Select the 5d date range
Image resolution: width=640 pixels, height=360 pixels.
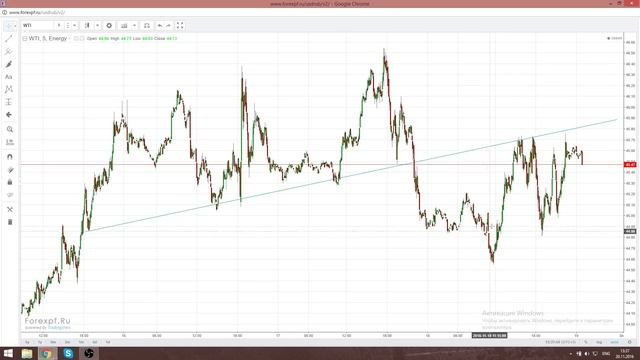tap(95, 342)
